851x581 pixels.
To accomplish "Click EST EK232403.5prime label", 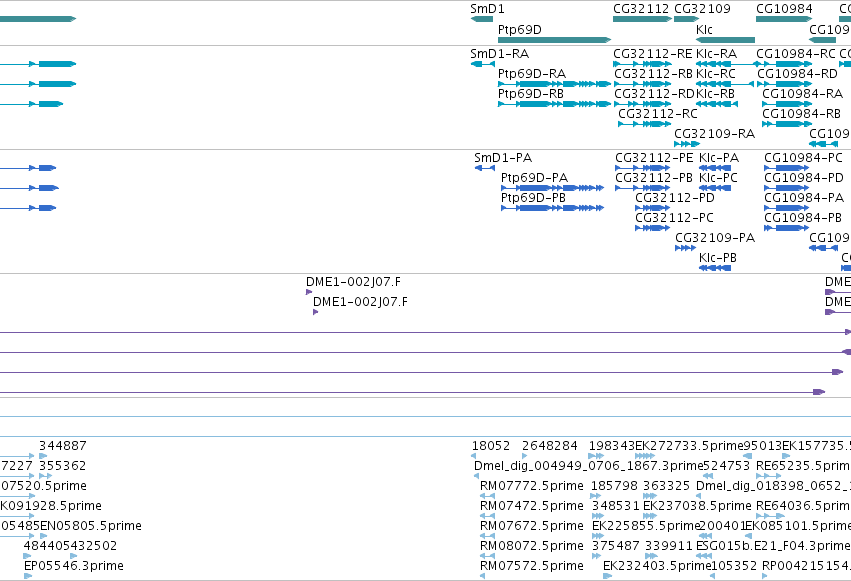I will click(657, 565).
